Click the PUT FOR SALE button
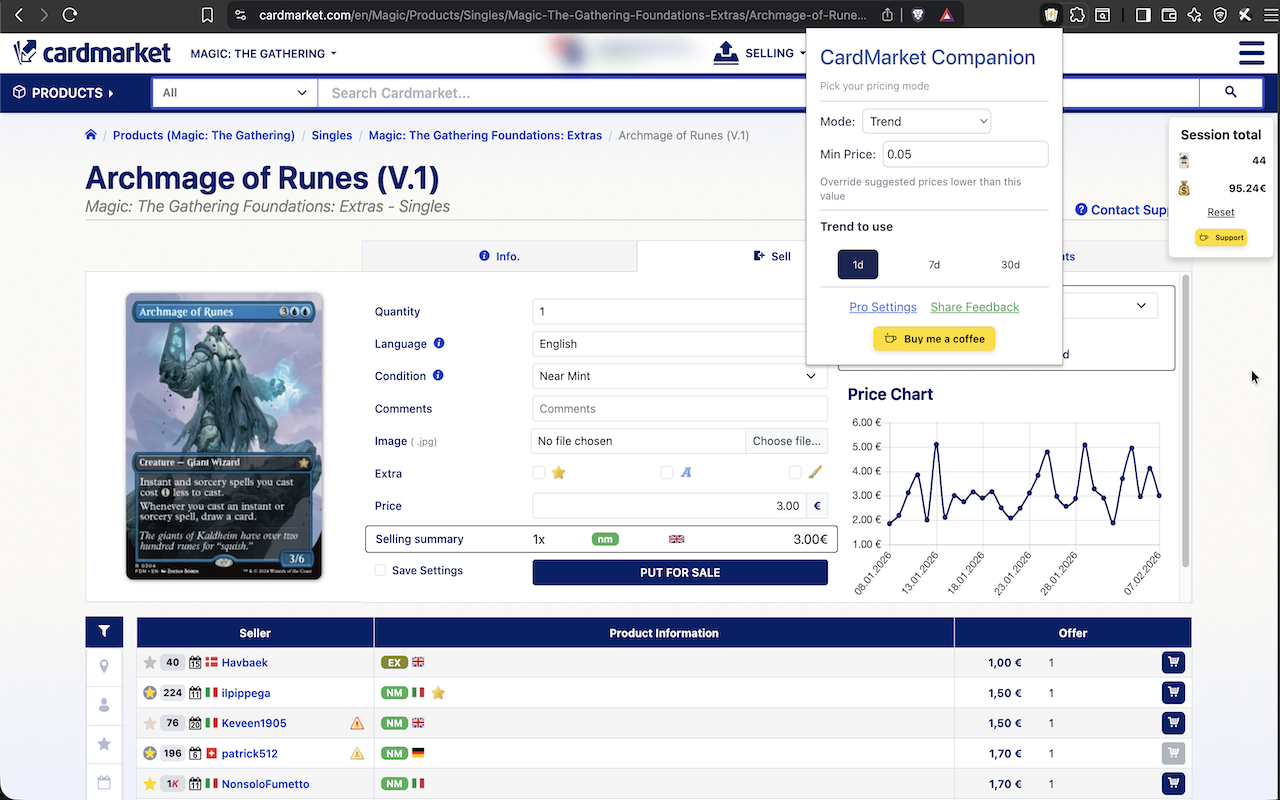Image resolution: width=1280 pixels, height=800 pixels. tap(680, 572)
